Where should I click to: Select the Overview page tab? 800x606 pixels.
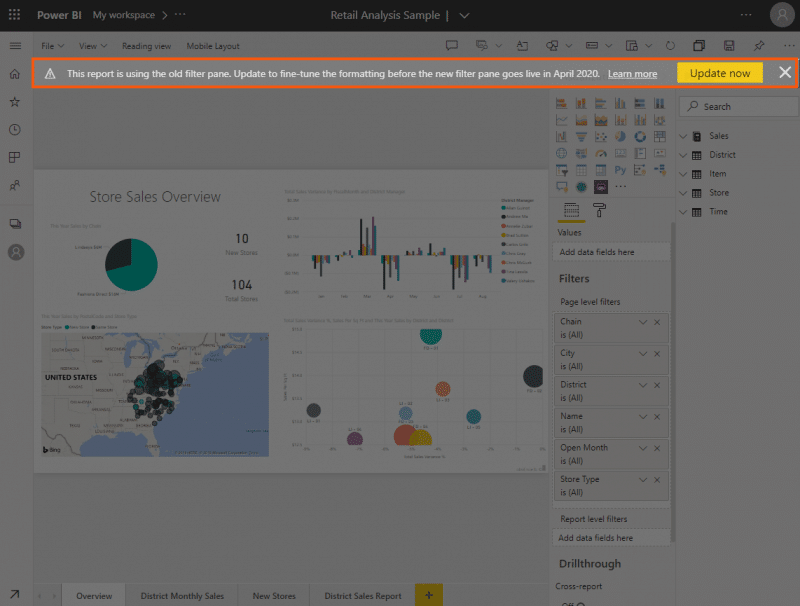[x=94, y=595]
